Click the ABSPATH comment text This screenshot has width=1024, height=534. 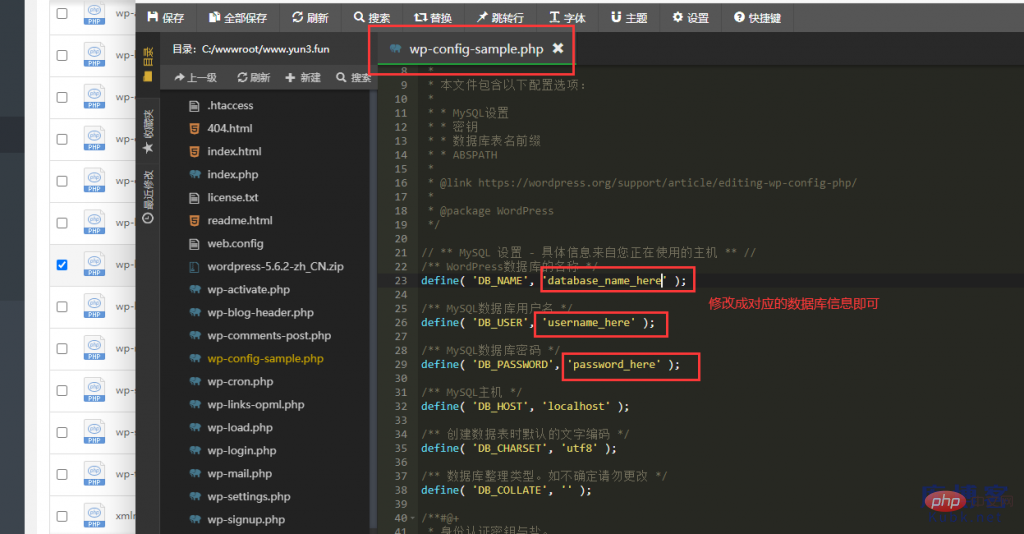click(475, 155)
